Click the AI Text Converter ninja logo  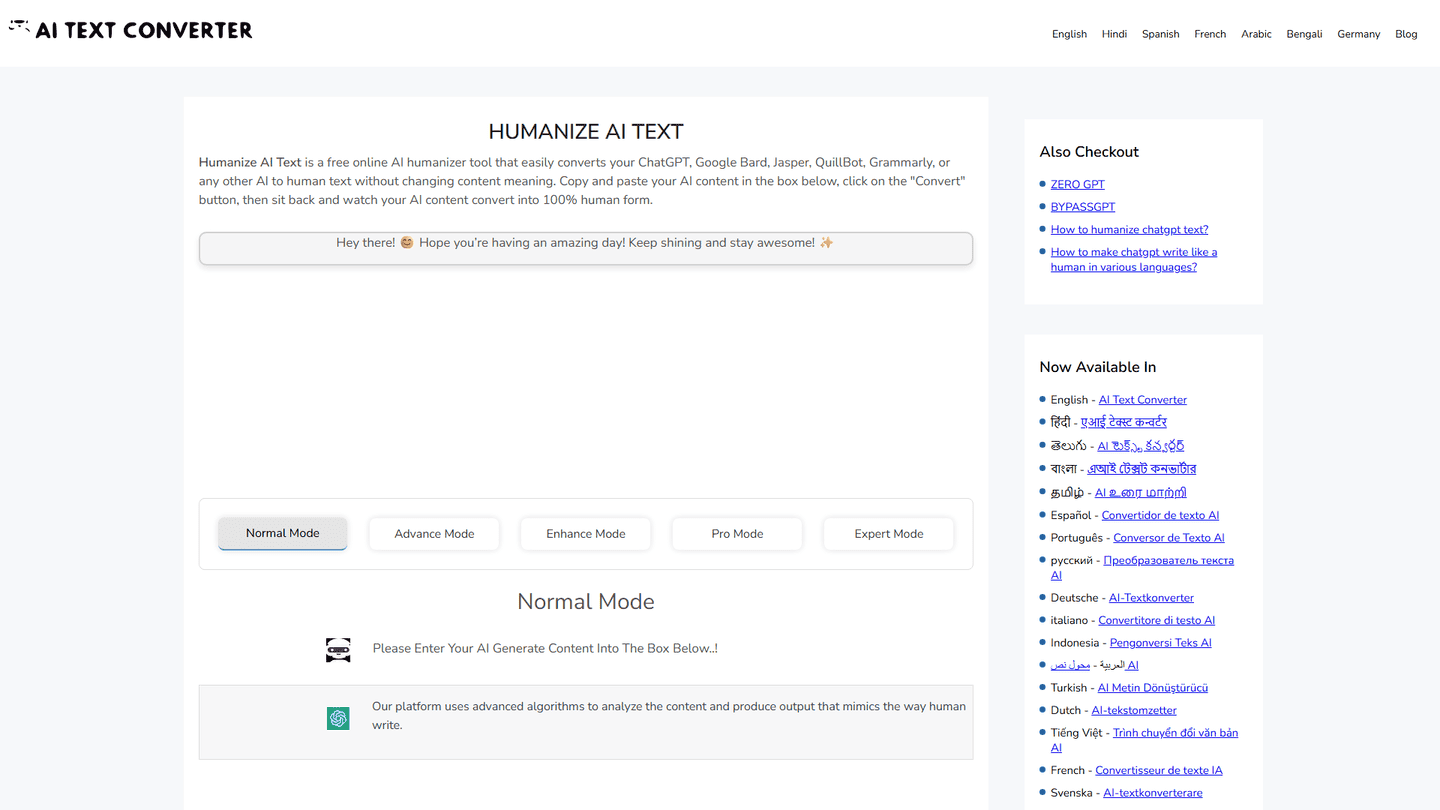point(131,30)
